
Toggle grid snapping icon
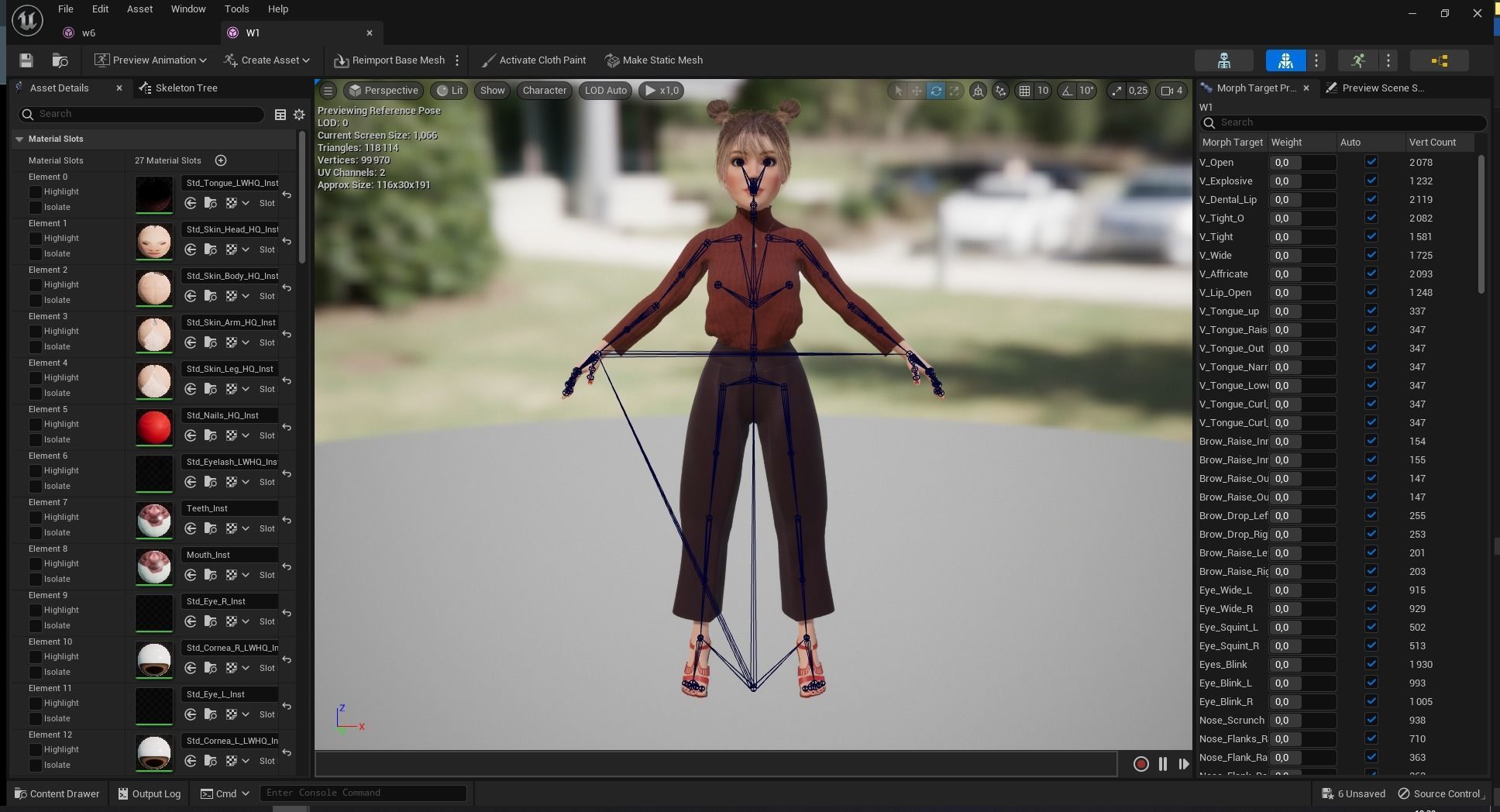[x=1024, y=91]
